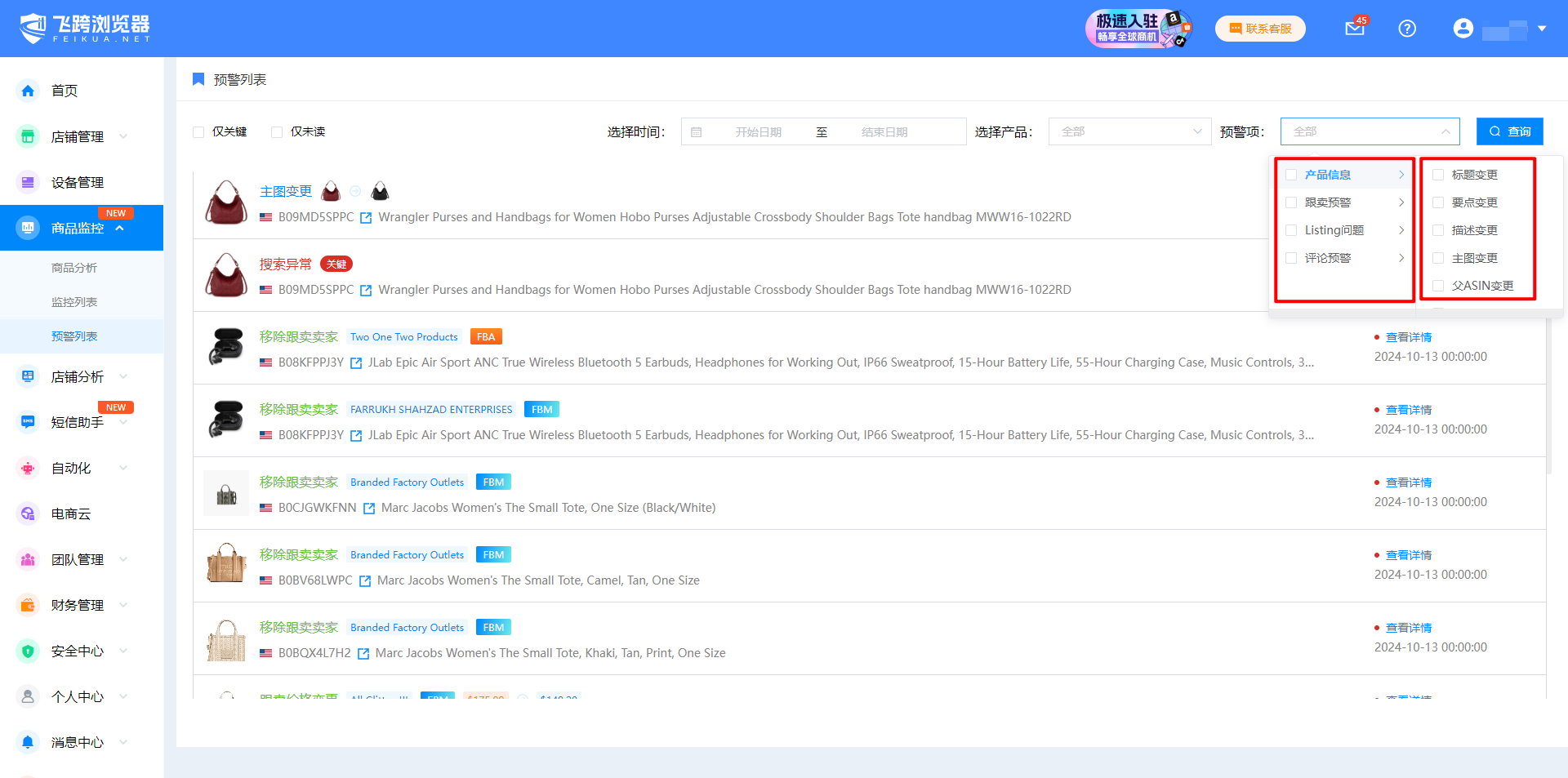This screenshot has height=778, width=1568.
Task: Click the 设备管理 sidebar icon
Action: click(x=28, y=182)
